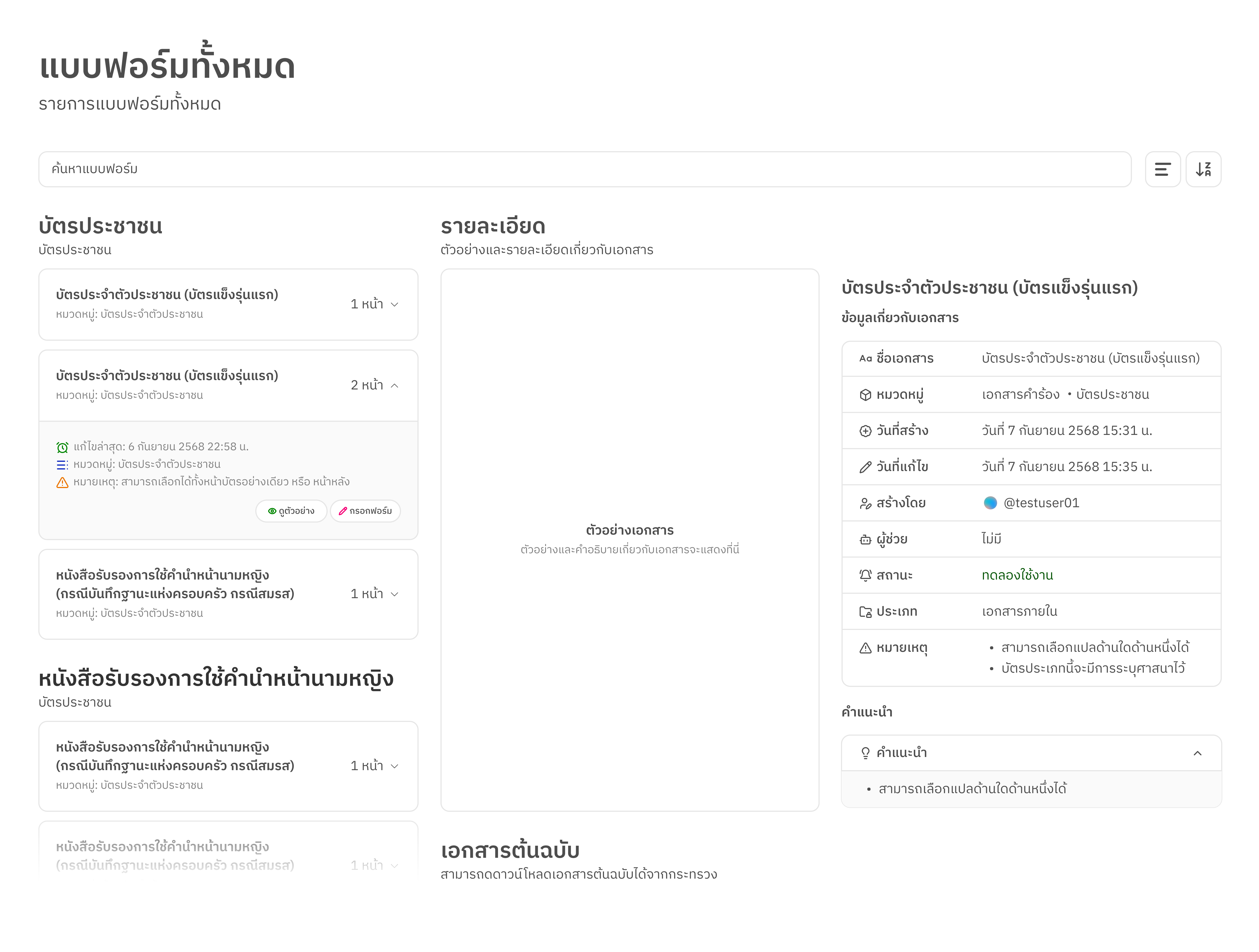Image resolution: width=1259 pixels, height=952 pixels.
Task: Click the orange warning note icon
Action: (62, 483)
